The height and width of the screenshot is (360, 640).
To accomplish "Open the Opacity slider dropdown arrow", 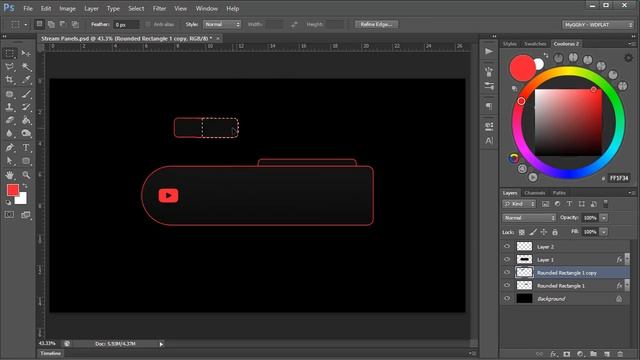I will [x=604, y=218].
